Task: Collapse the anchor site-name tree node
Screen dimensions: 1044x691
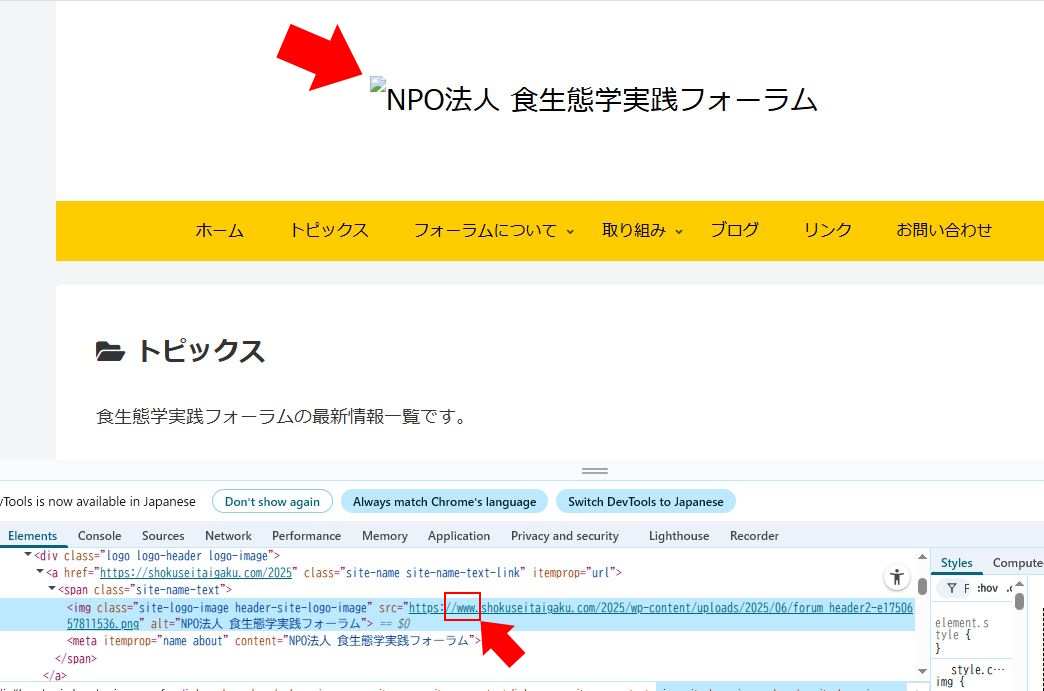Action: pyautogui.click(x=41, y=572)
